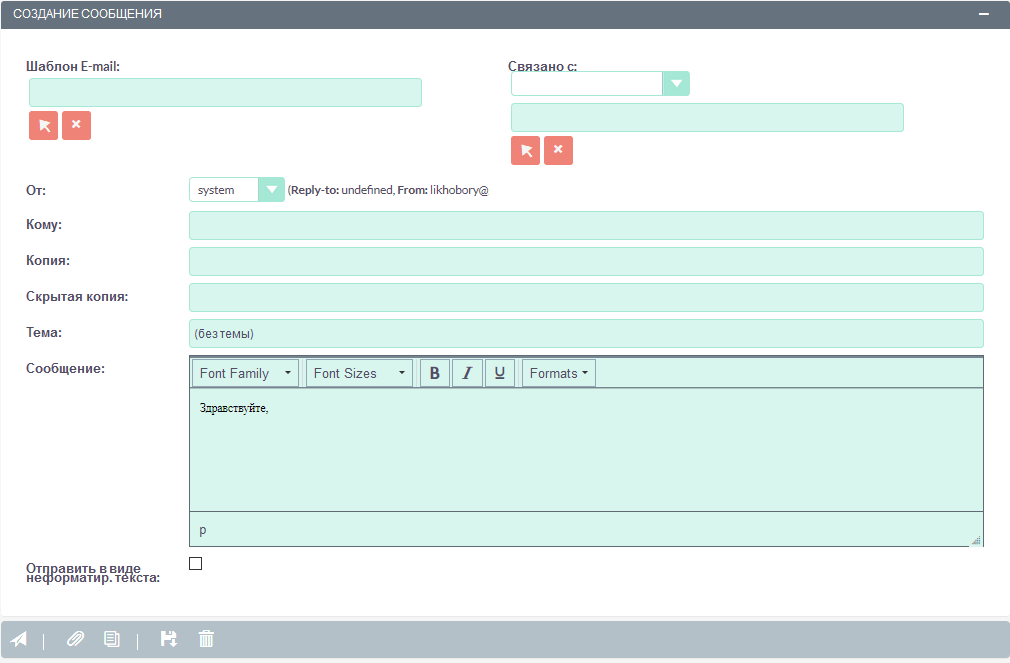
Task: Save the draft with the floppy disk icon
Action: coord(169,639)
